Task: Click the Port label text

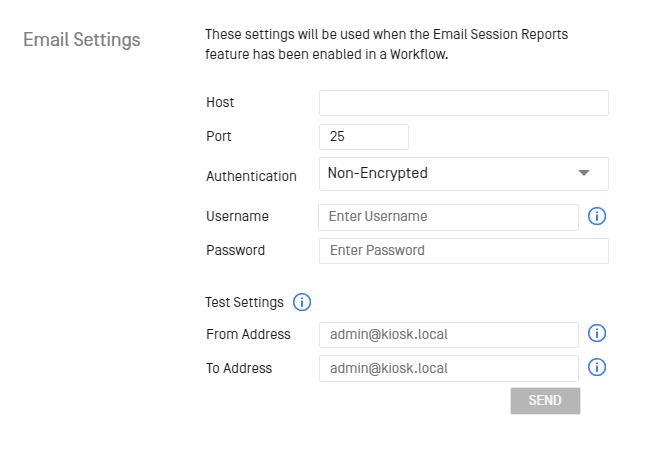Action: pyautogui.click(x=218, y=136)
